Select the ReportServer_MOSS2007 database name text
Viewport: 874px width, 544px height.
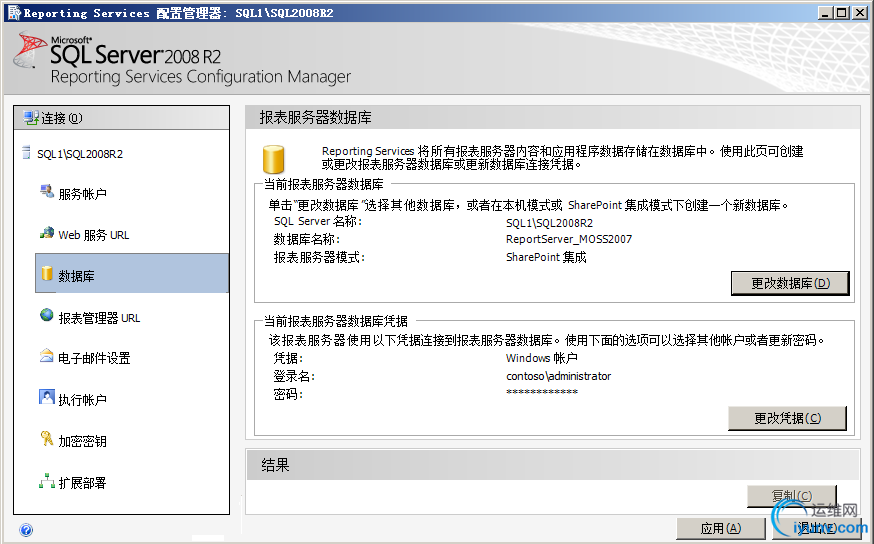click(569, 240)
